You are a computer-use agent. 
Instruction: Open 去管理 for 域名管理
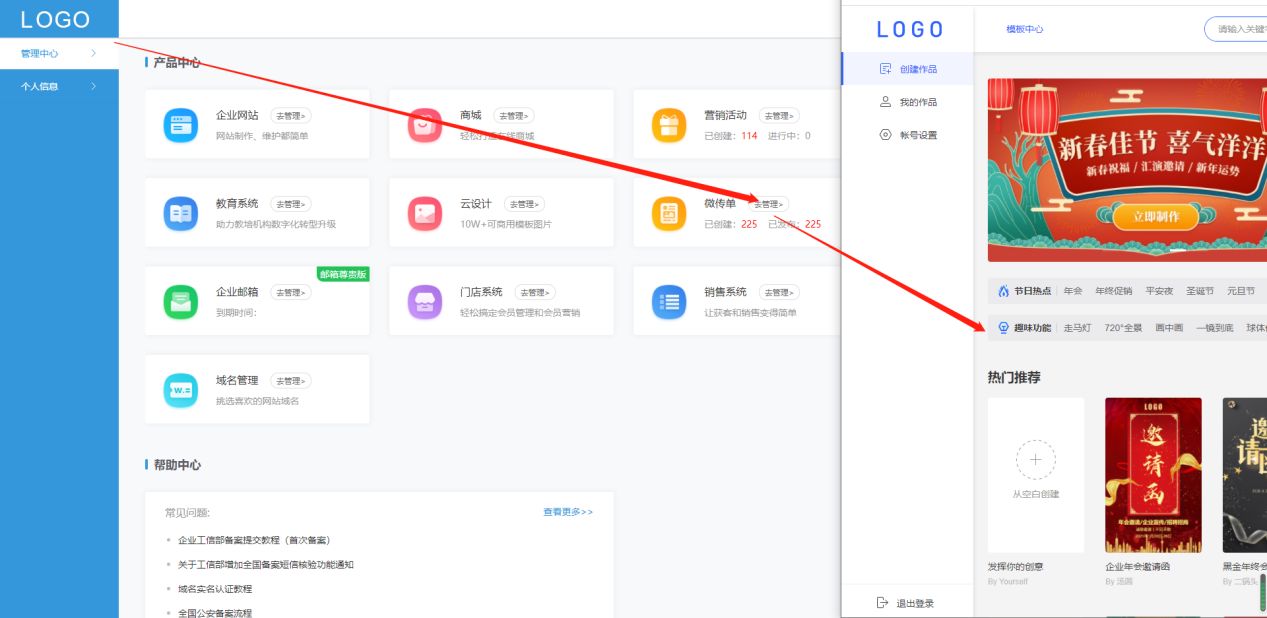click(291, 381)
